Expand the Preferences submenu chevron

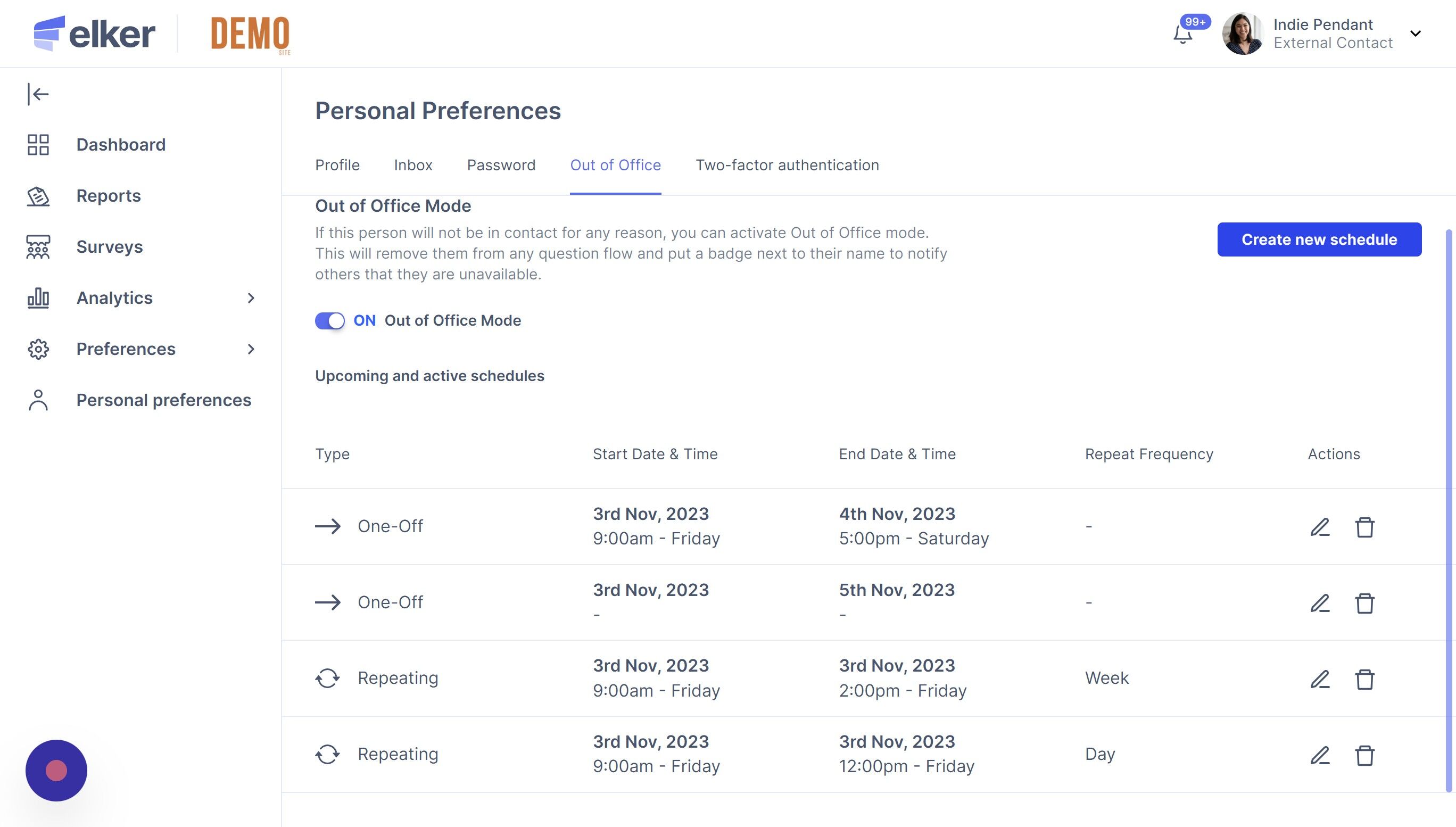[251, 349]
